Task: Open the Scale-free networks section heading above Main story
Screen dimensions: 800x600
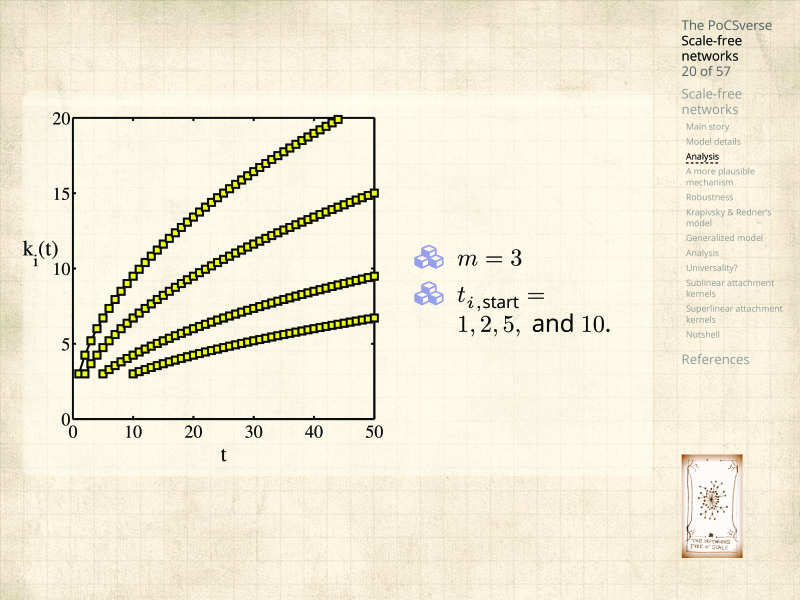Action: (711, 101)
